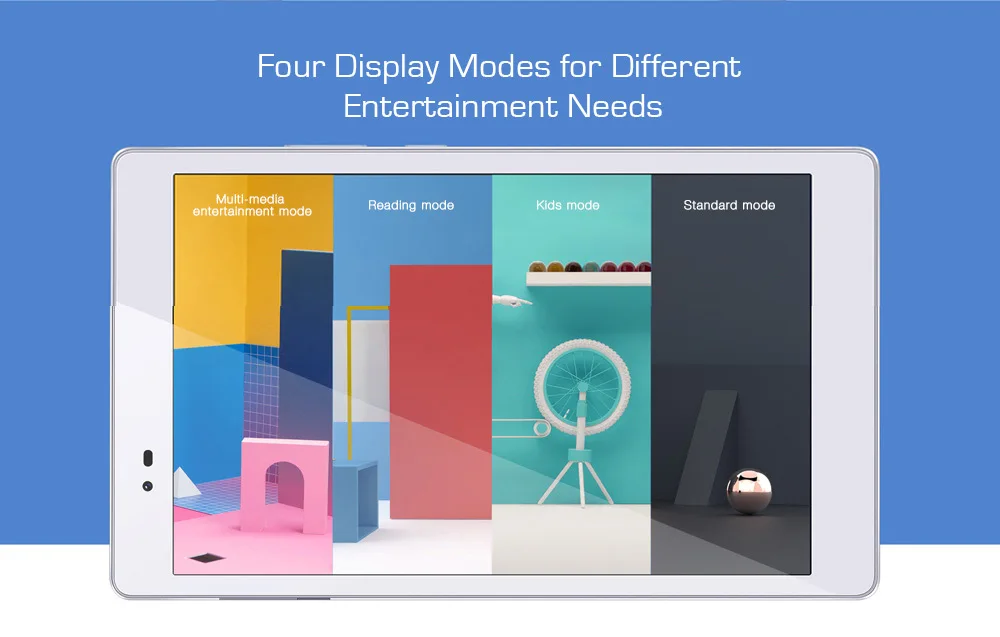This screenshot has height=637, width=1000.
Task: Select the Multi-media entertainment mode label
Action: [x=252, y=205]
